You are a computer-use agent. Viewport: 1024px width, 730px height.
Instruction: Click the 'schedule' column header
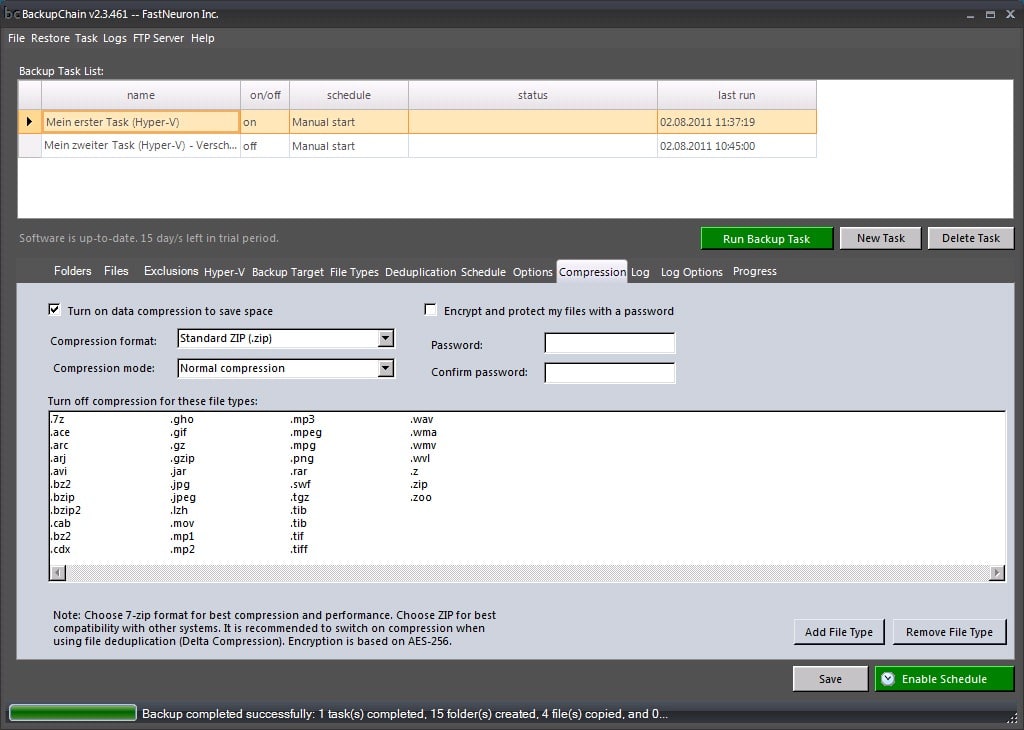(349, 95)
